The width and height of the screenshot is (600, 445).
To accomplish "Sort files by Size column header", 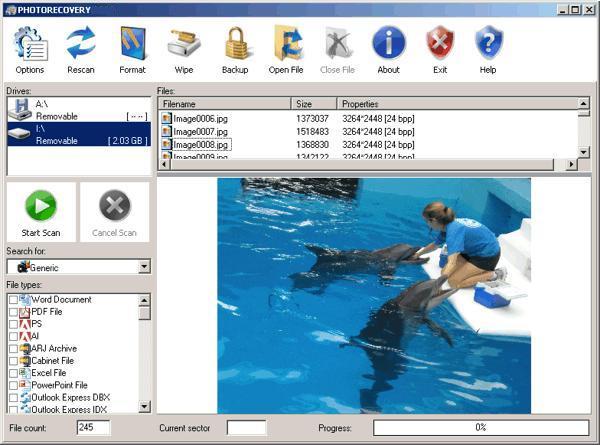I will 314,104.
